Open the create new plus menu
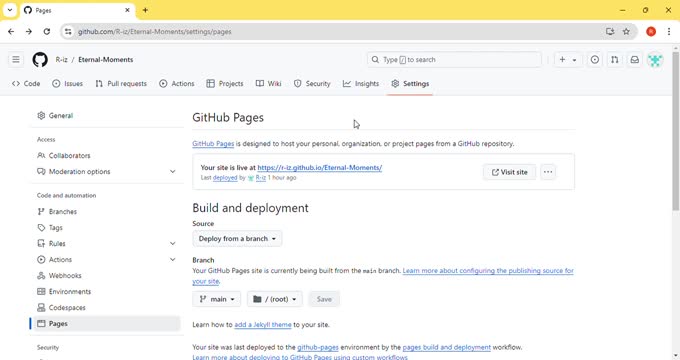 pos(568,59)
